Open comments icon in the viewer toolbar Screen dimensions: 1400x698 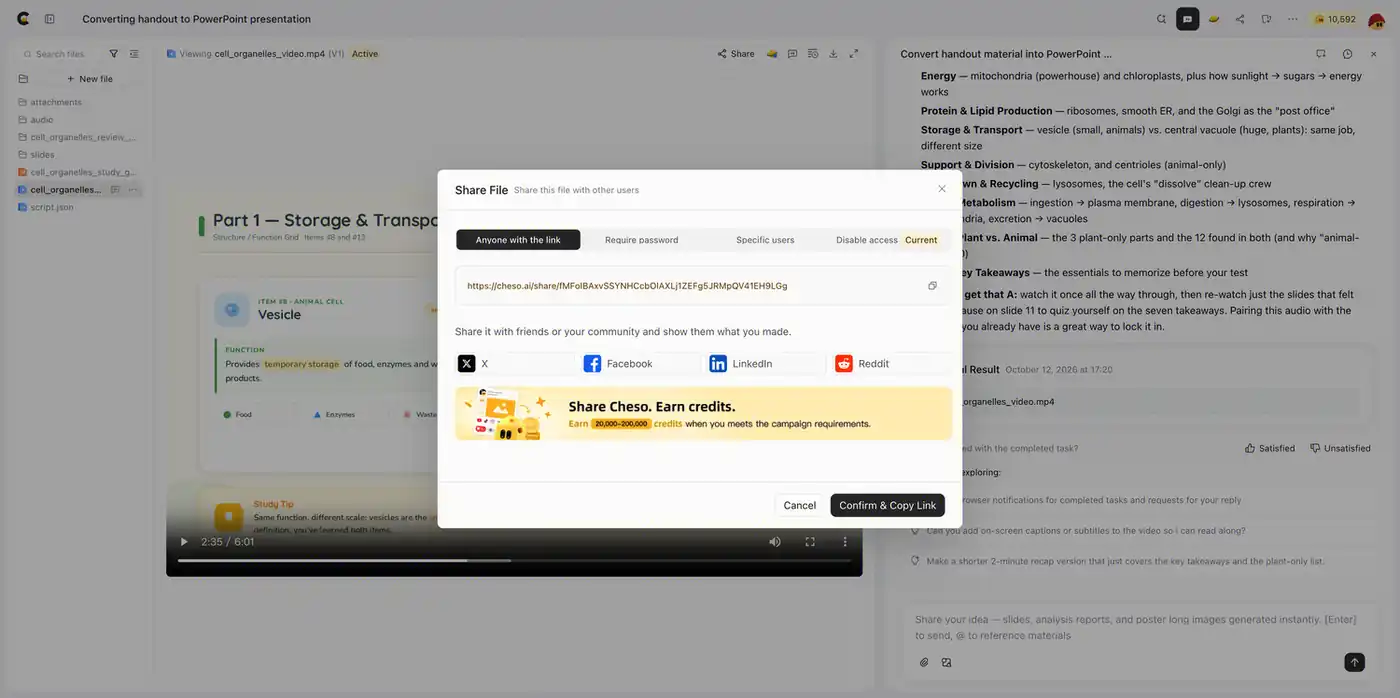[x=792, y=54]
